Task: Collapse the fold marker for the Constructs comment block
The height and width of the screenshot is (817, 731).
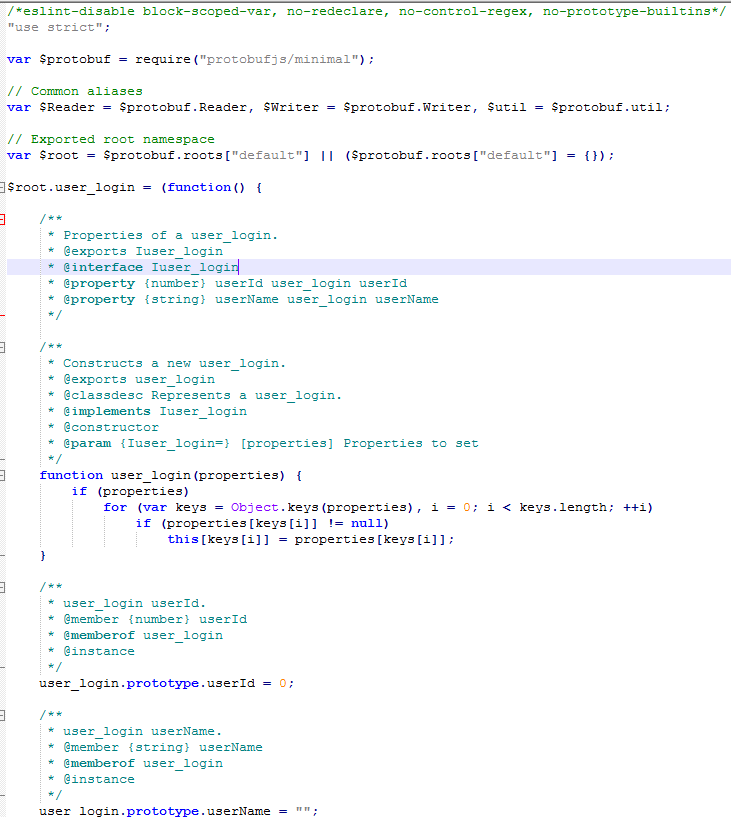Action: [2, 348]
